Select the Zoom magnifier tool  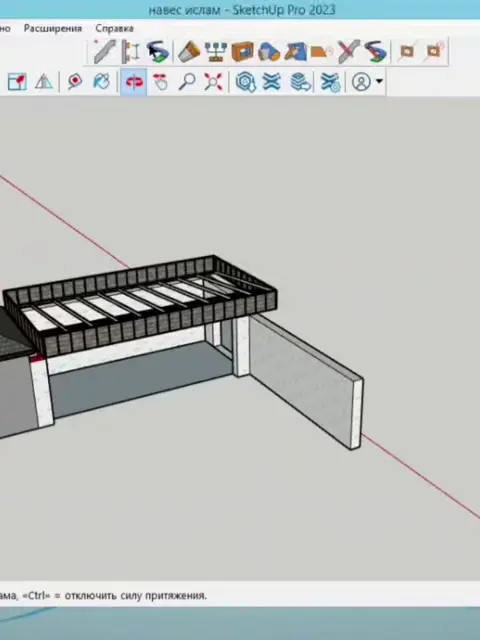[x=187, y=82]
